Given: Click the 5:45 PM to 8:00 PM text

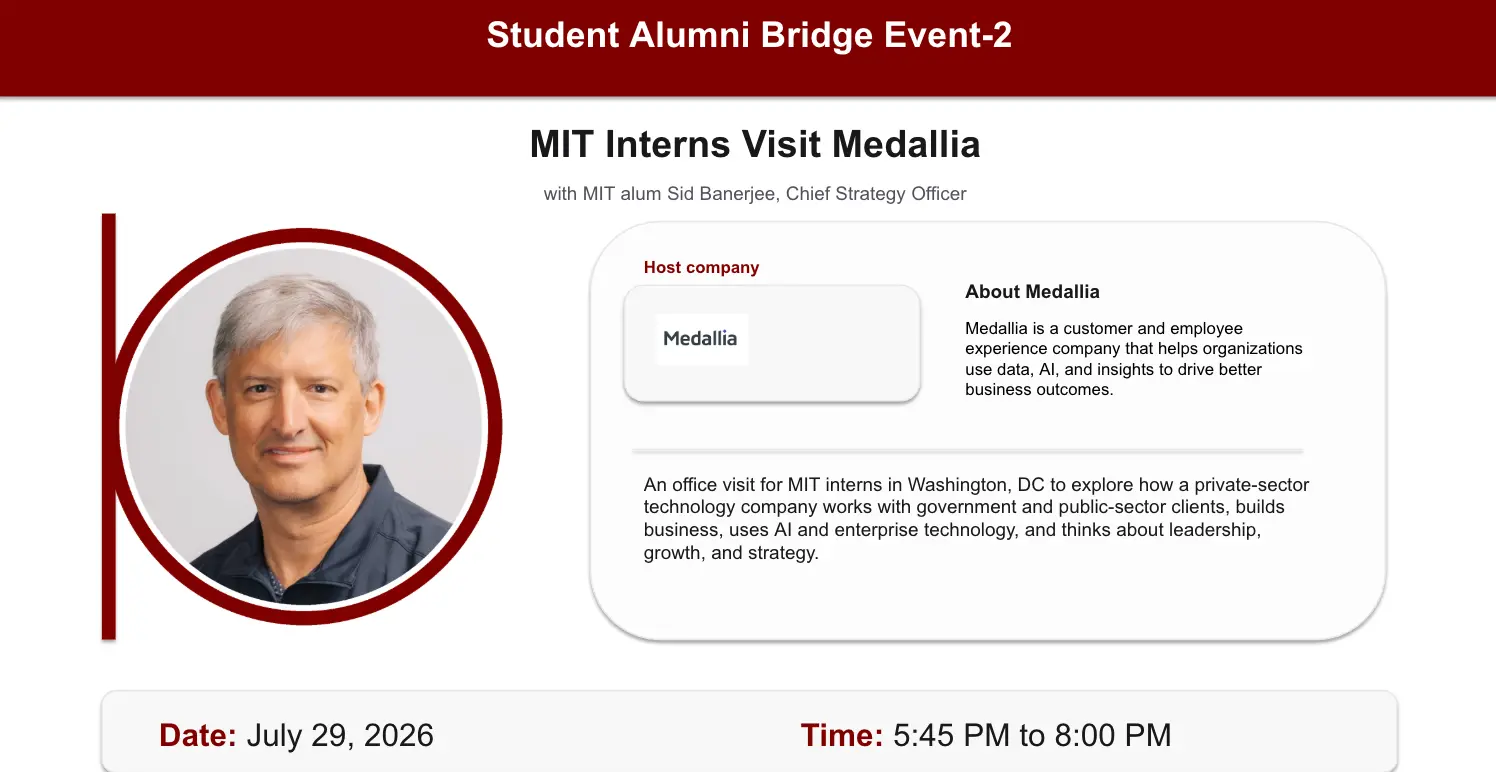Looking at the screenshot, I should point(1032,736).
